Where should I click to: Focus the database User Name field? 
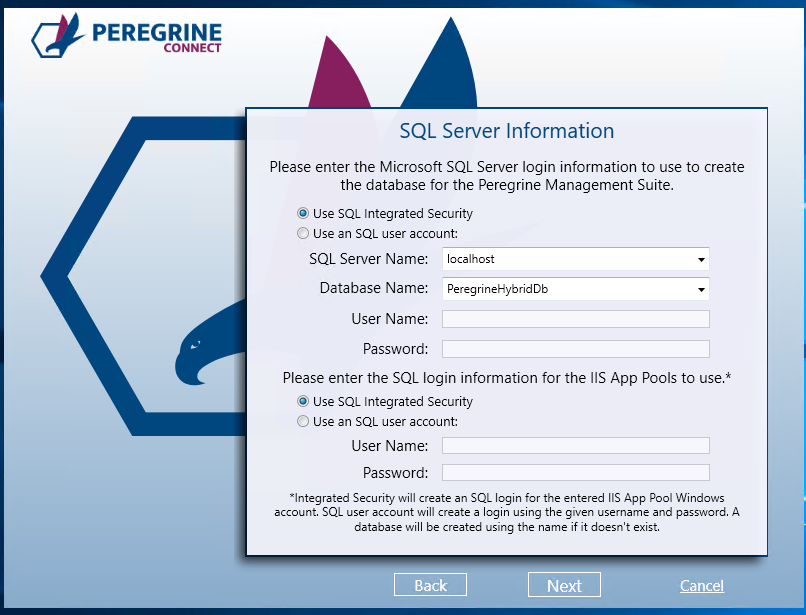[576, 319]
